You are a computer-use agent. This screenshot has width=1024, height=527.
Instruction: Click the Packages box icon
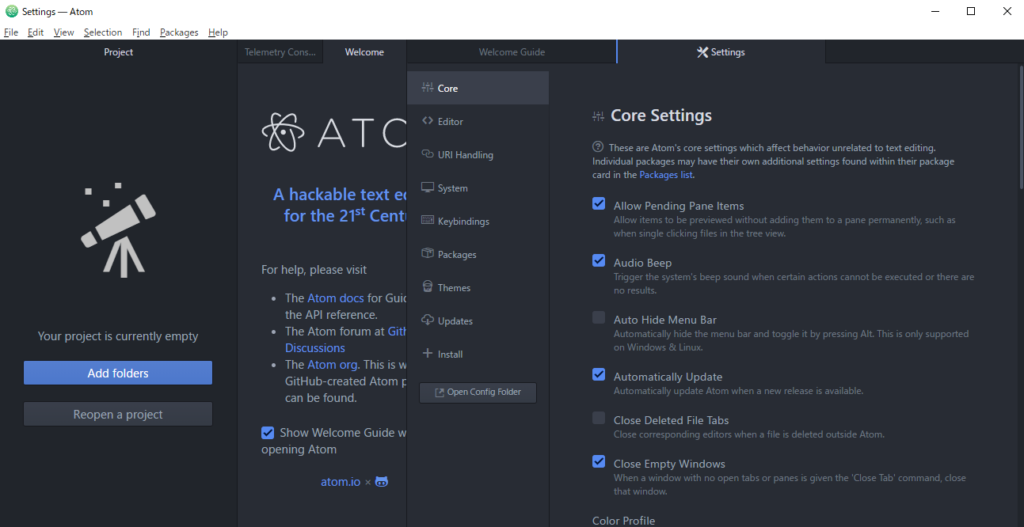(x=428, y=254)
